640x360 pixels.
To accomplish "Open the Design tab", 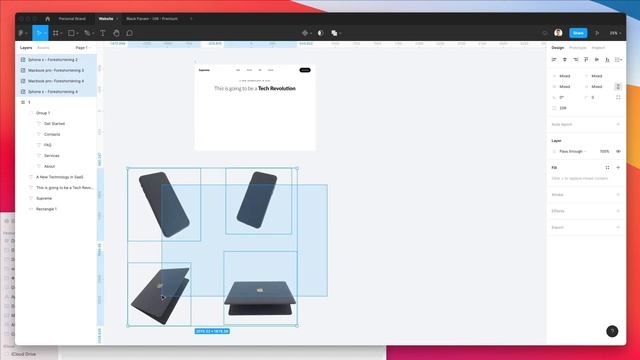I will click(558, 48).
